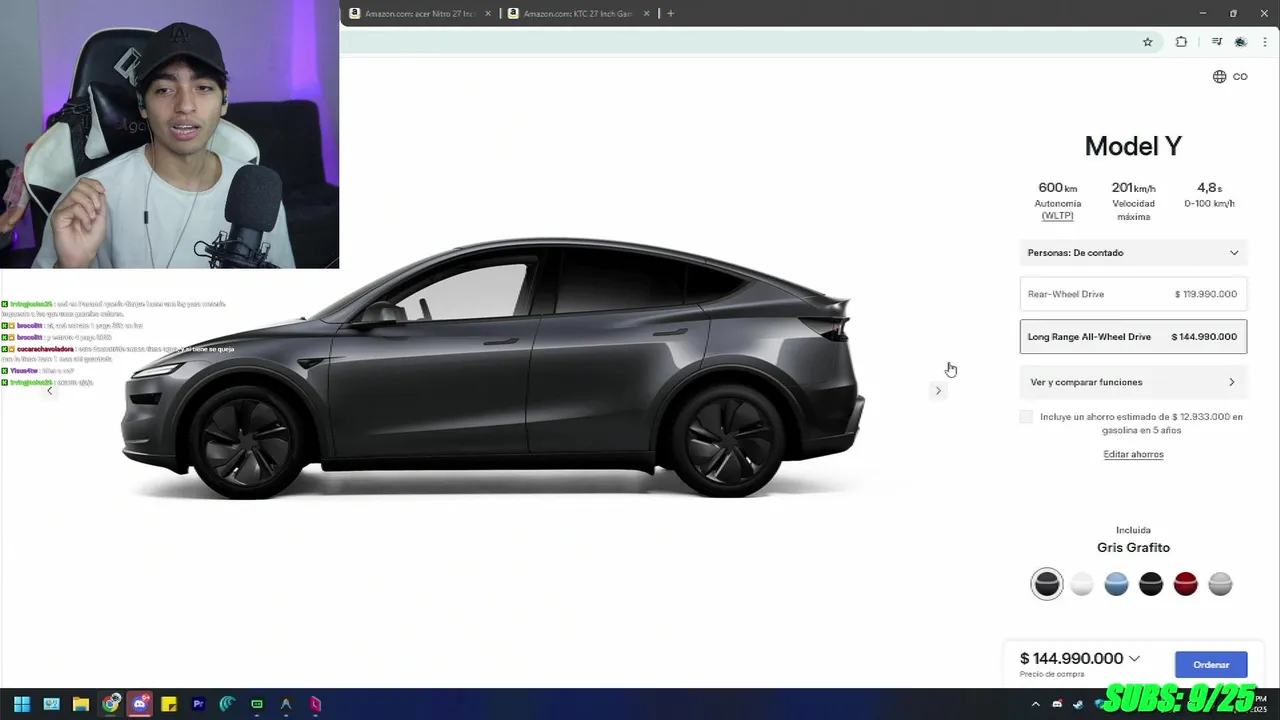
Task: Choose the black paint color
Action: tap(1151, 584)
